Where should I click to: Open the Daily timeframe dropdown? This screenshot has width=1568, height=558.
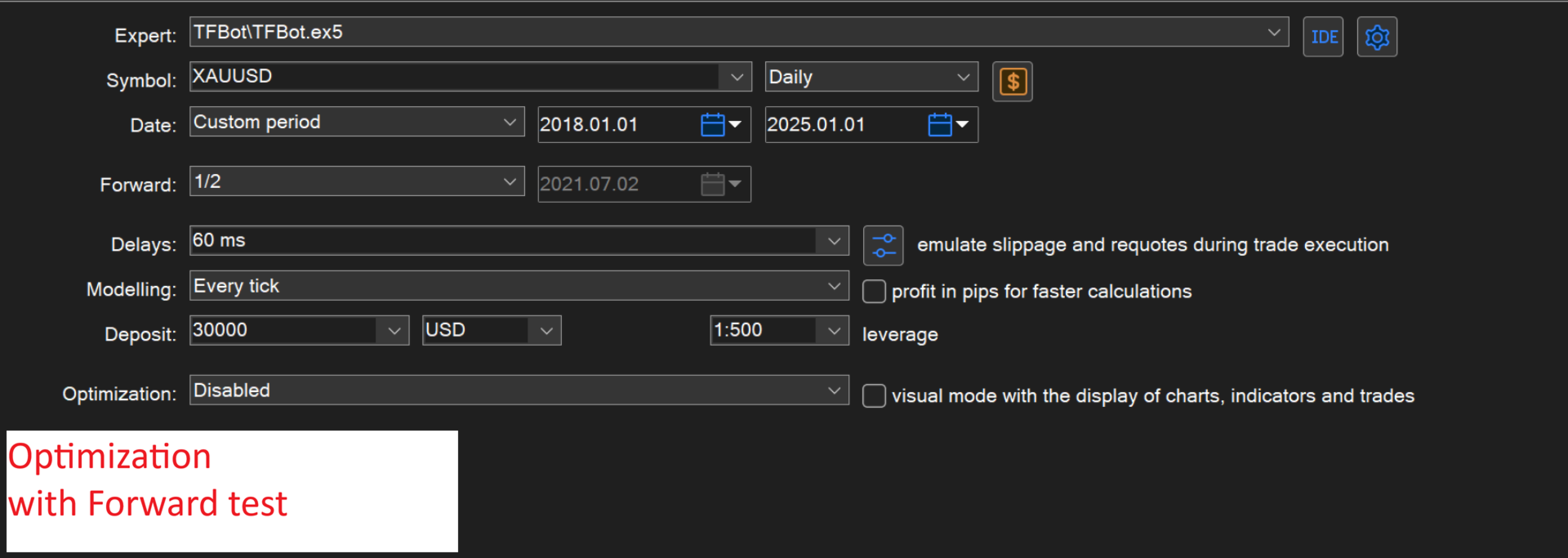pyautogui.click(x=871, y=77)
